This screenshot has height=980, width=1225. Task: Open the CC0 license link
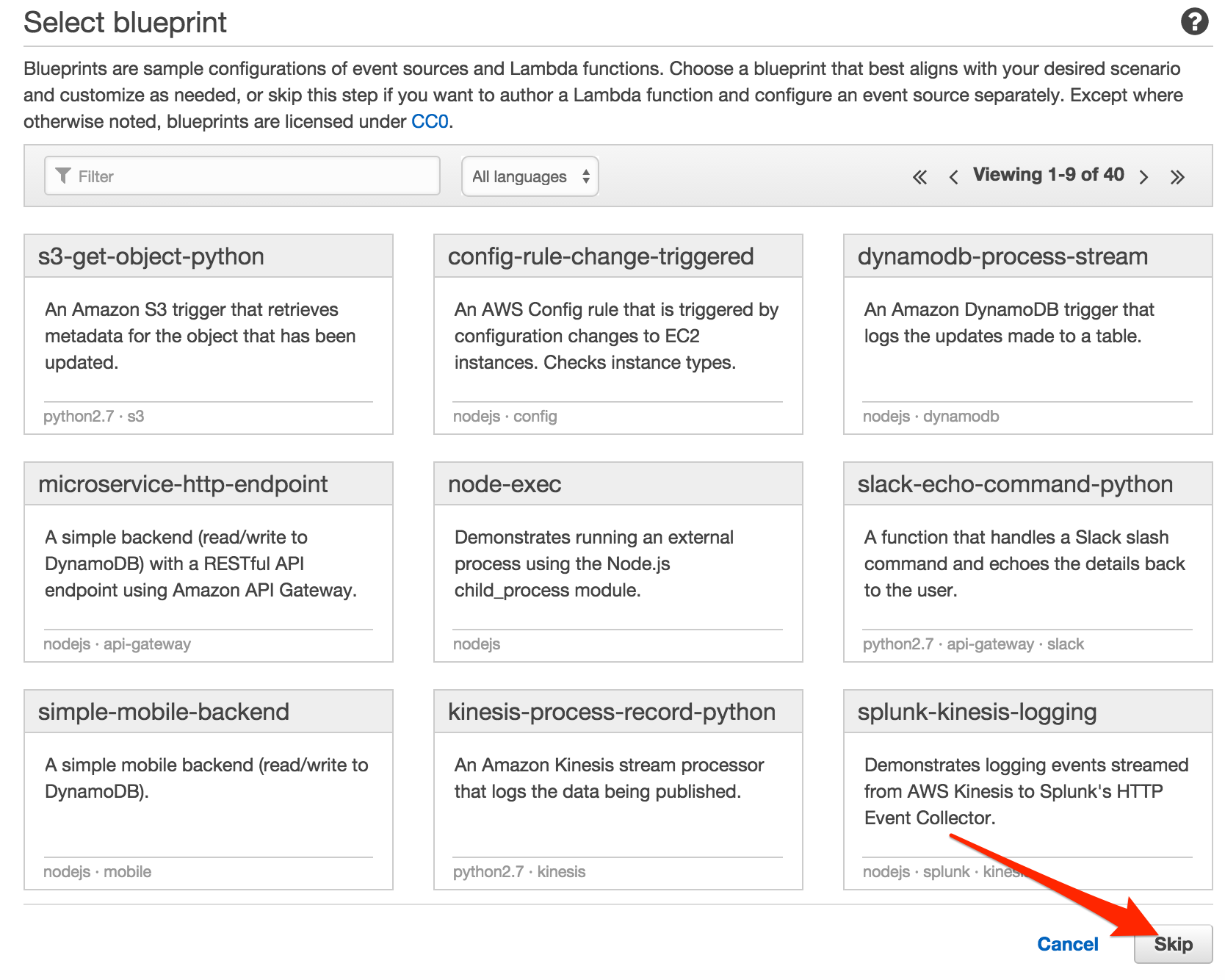click(431, 121)
